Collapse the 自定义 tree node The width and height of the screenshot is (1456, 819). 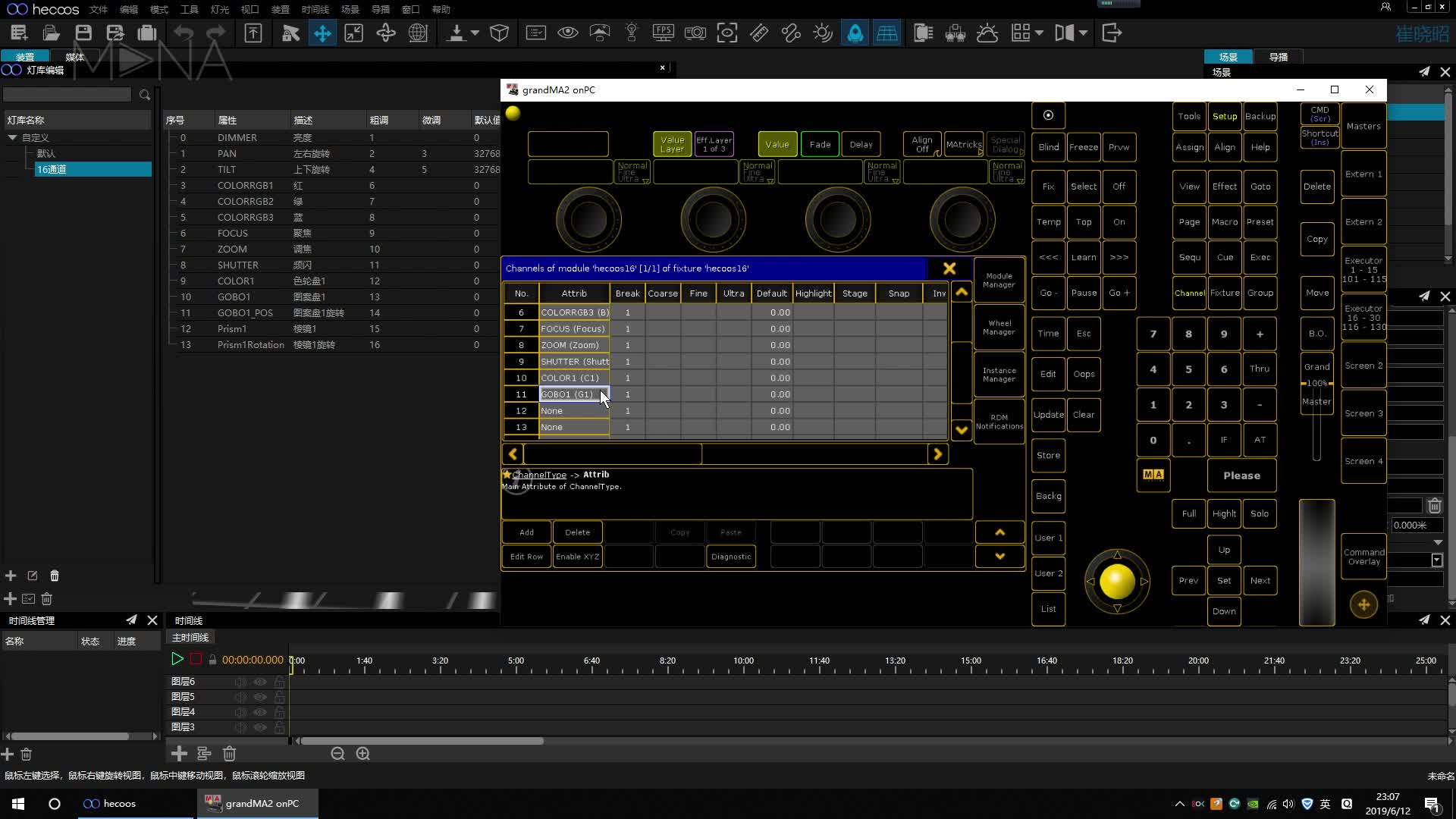[12, 137]
